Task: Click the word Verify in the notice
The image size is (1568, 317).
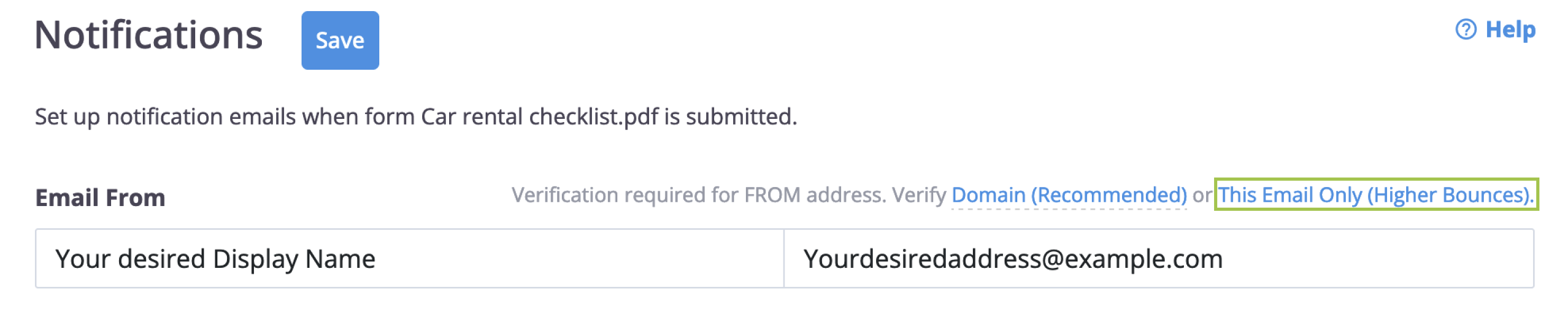Action: tap(918, 195)
